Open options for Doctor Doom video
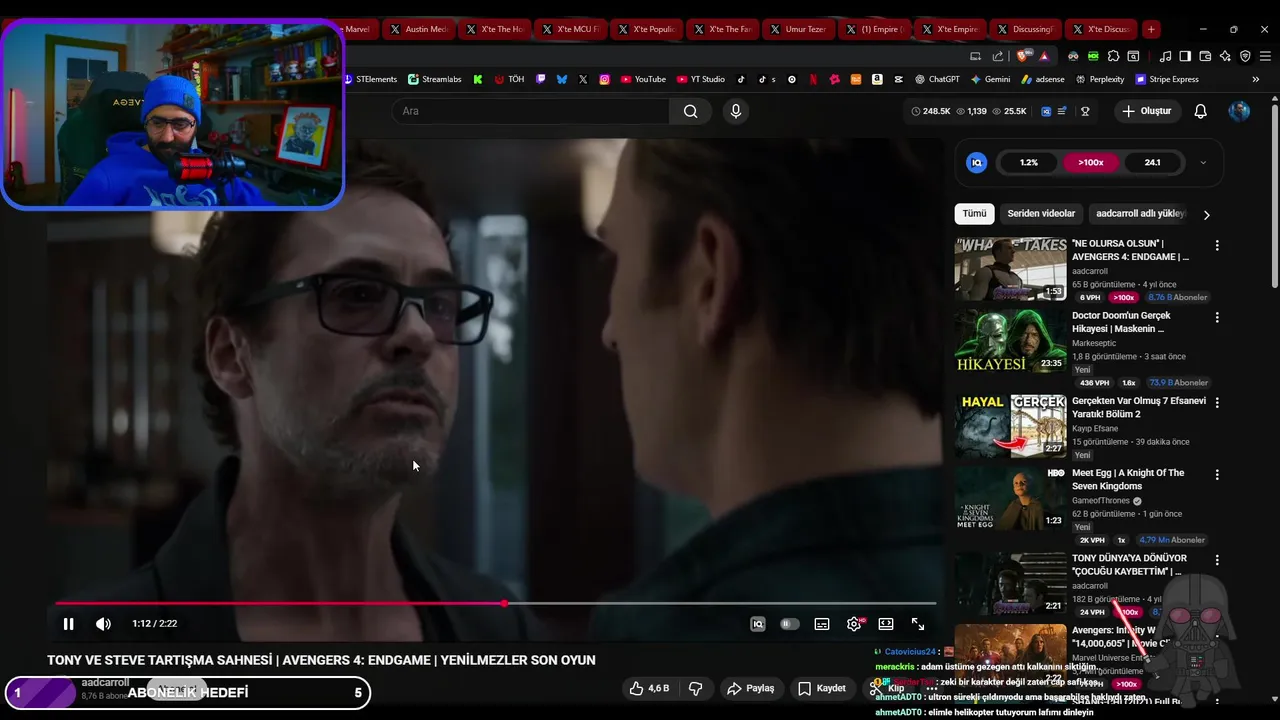 [x=1217, y=317]
